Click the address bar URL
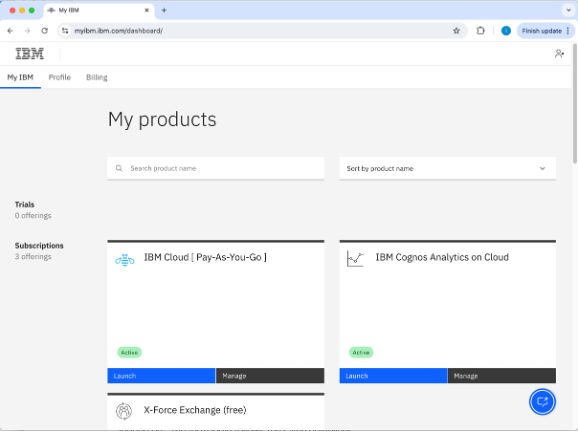 pyautogui.click(x=118, y=31)
